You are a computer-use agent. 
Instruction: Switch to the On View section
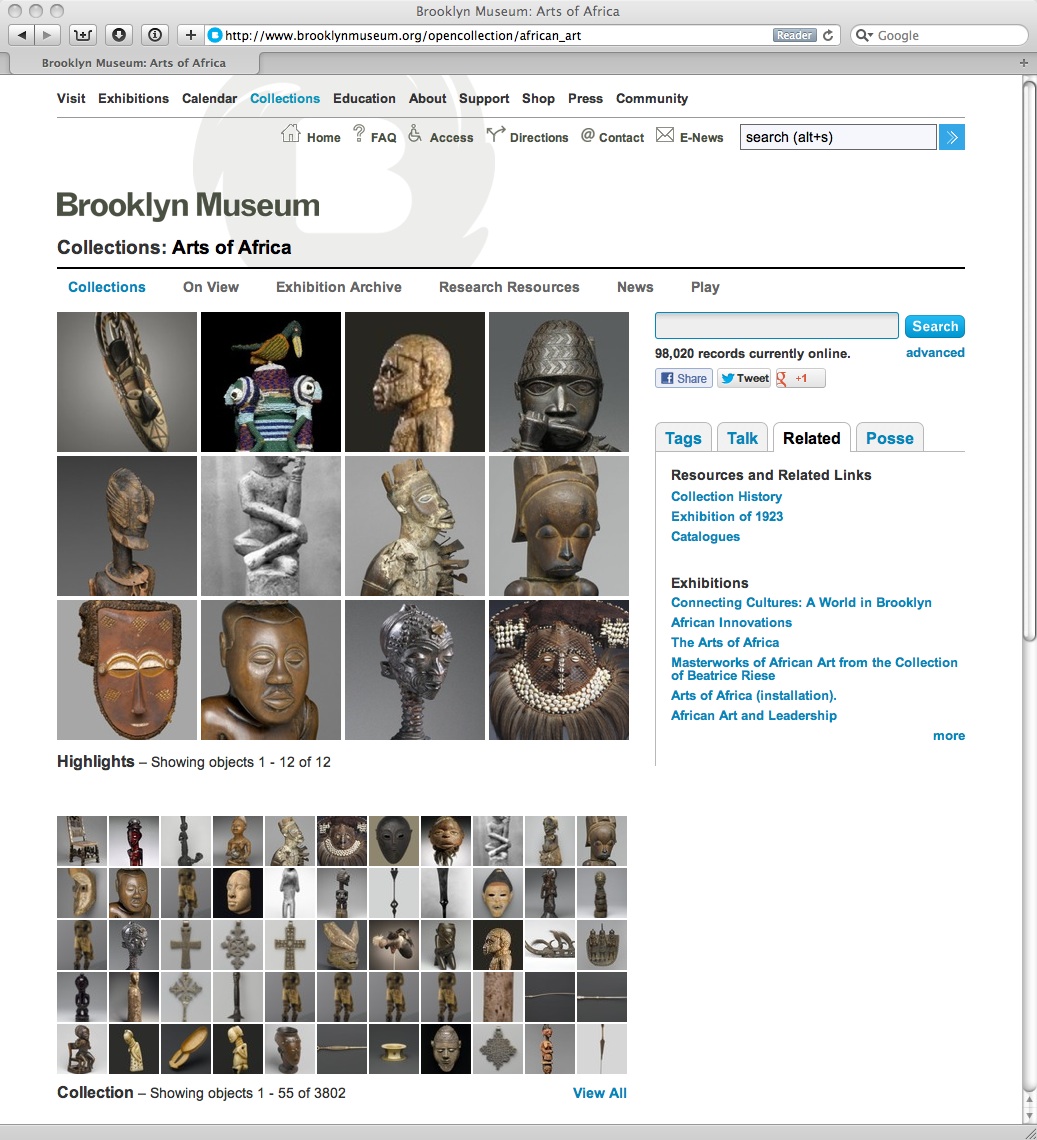[211, 287]
